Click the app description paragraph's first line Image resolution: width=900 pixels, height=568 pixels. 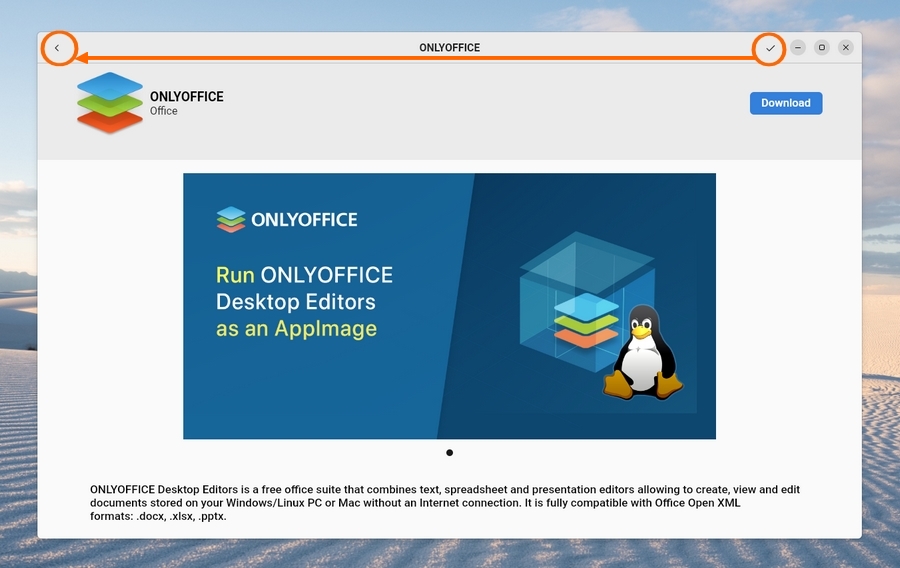tap(444, 490)
